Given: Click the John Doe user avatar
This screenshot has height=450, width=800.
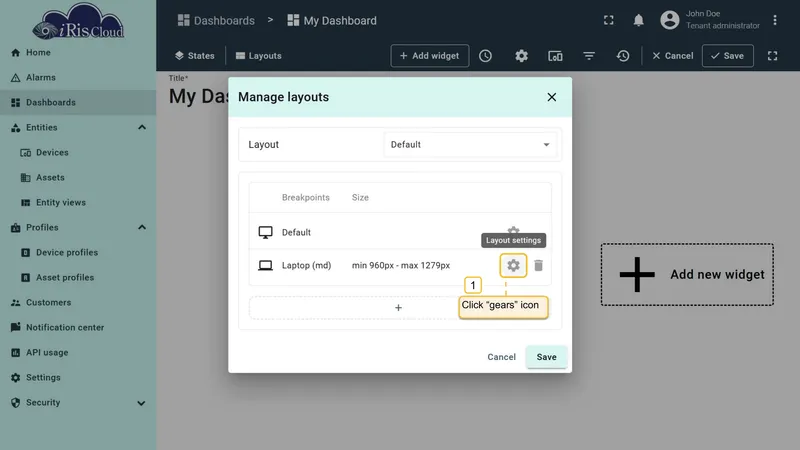Looking at the screenshot, I should [670, 20].
